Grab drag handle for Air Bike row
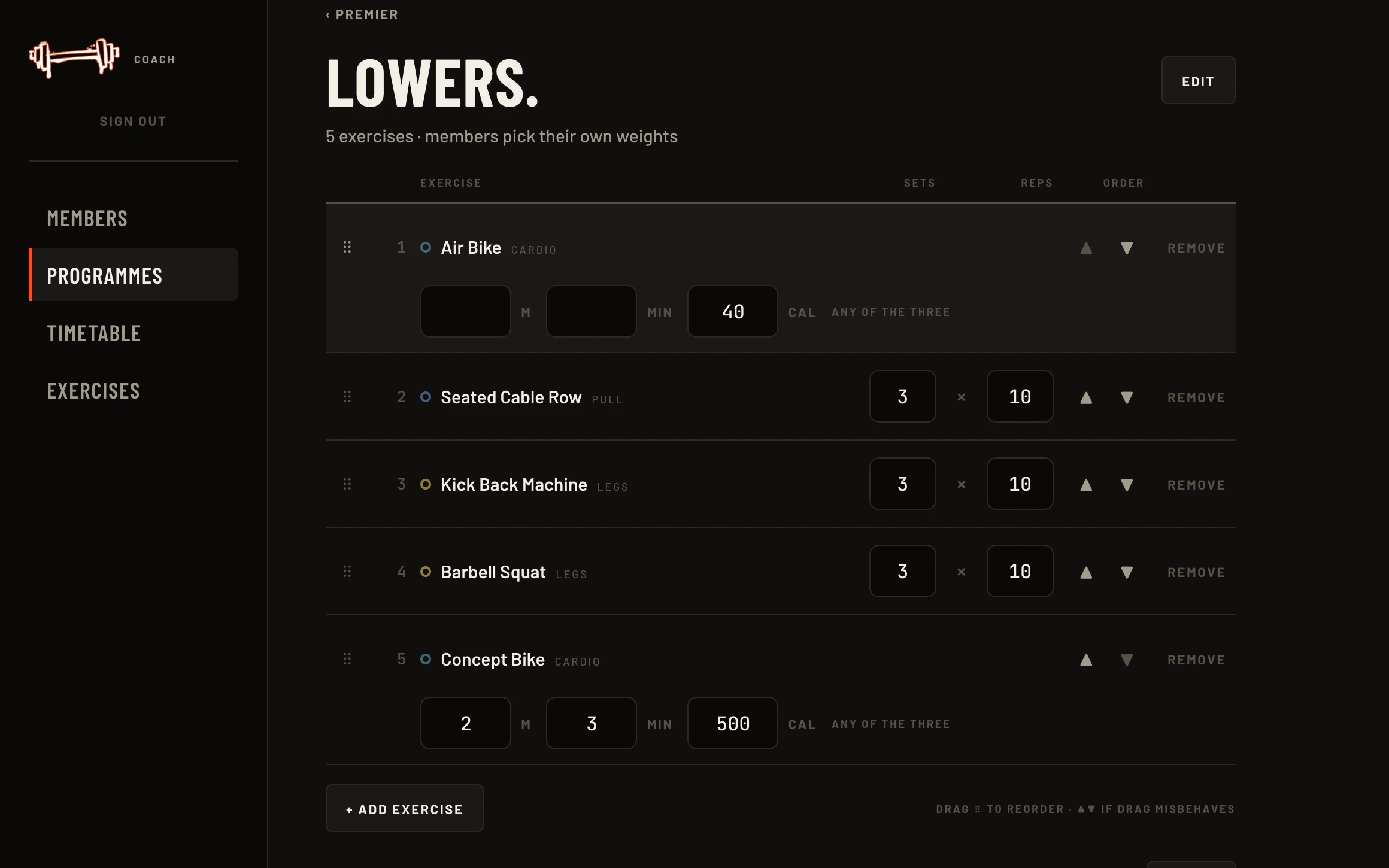This screenshot has width=1389, height=868. 347,247
